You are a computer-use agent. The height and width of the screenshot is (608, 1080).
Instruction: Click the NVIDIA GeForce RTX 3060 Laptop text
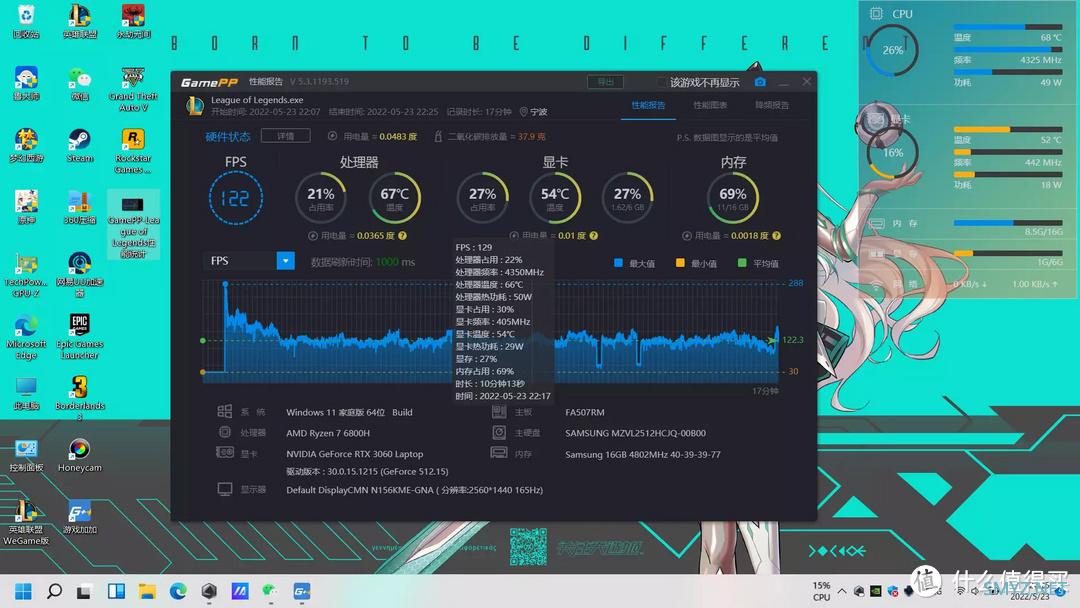355,454
